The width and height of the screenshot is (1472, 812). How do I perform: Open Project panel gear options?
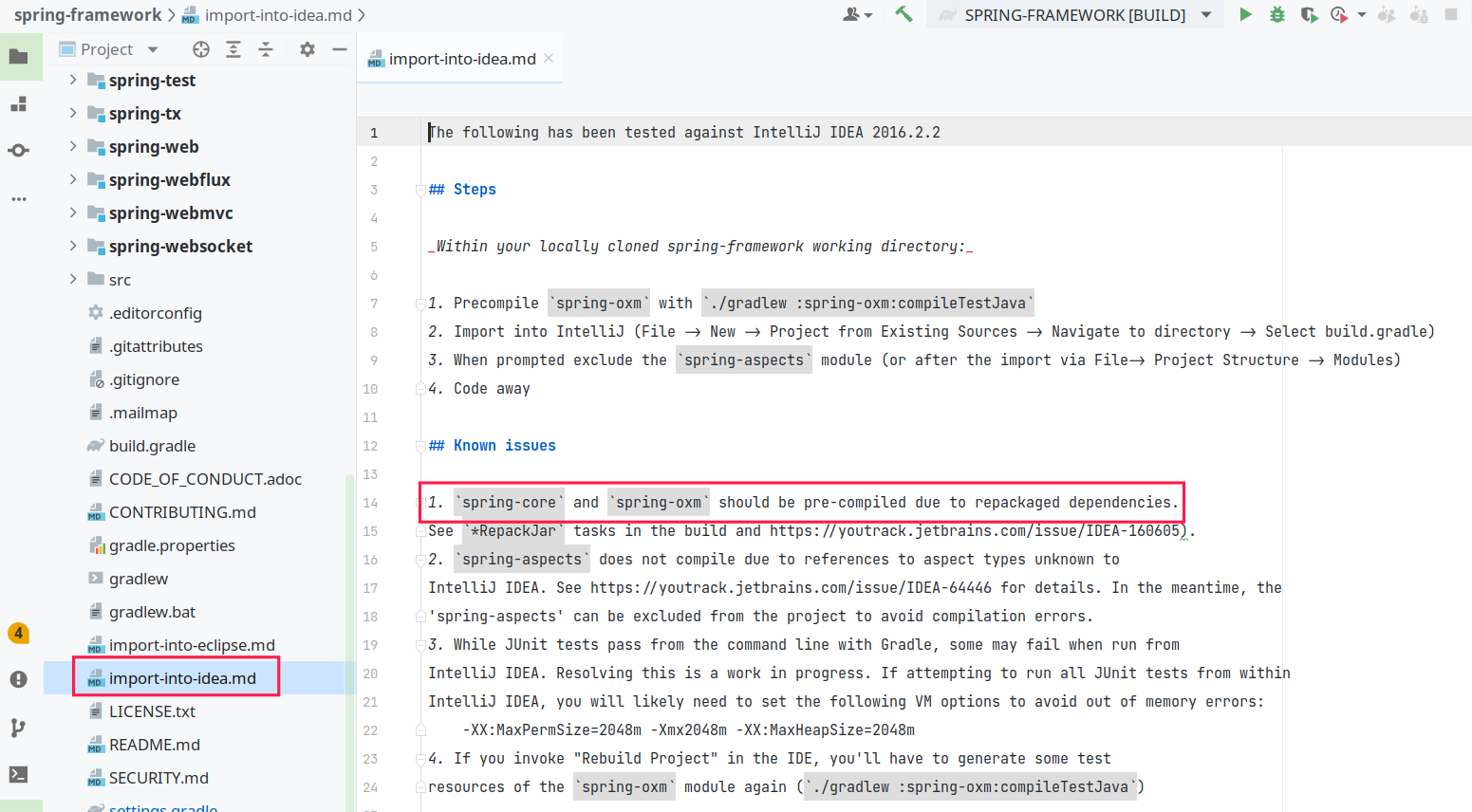coord(307,49)
